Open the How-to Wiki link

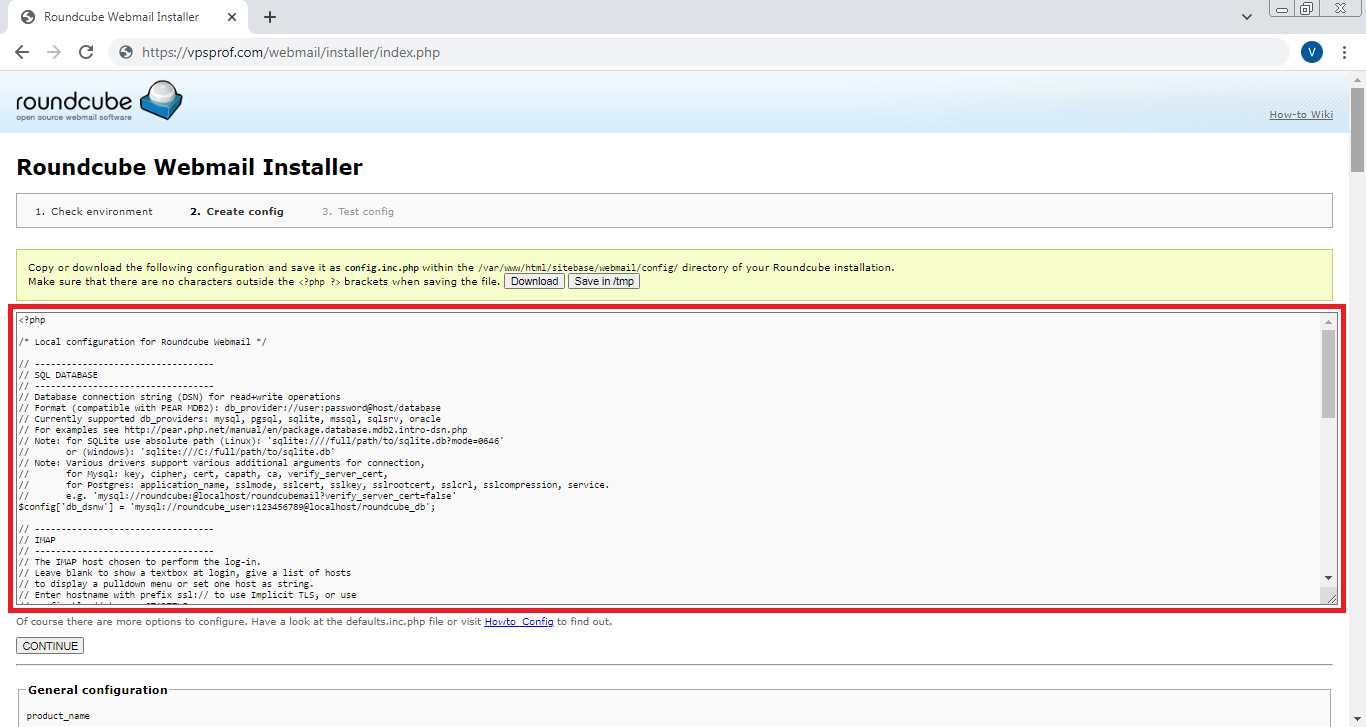1301,114
